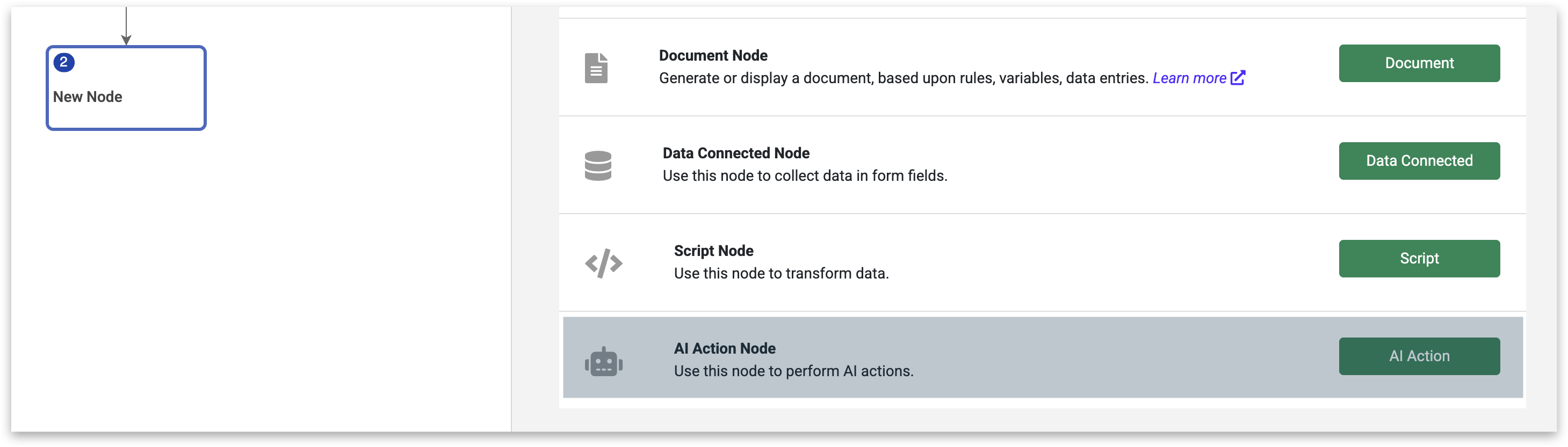Click the Document Node file icon
Viewport: 1568px width, 447px height.
click(x=596, y=68)
